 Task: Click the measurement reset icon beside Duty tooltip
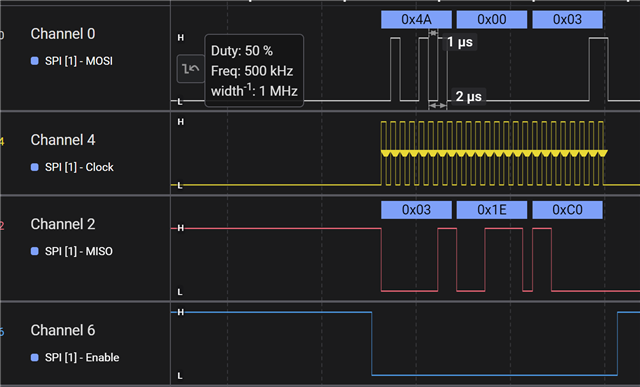click(191, 69)
